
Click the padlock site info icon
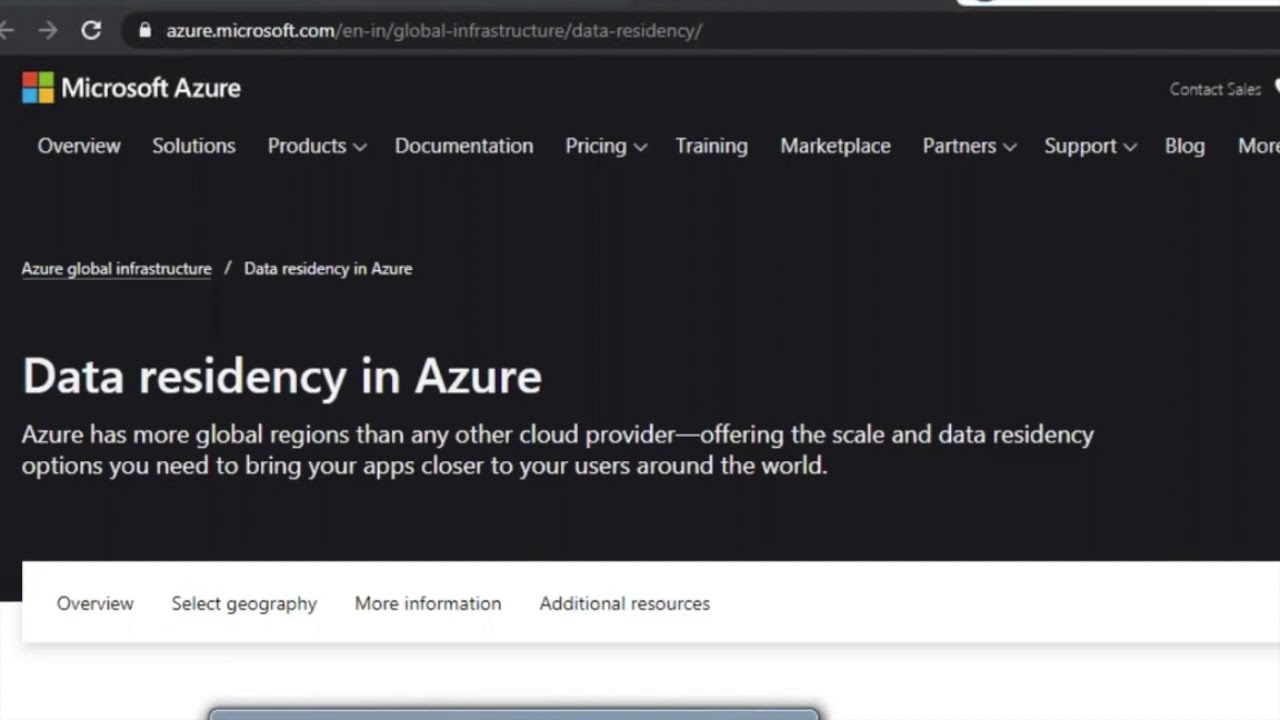click(145, 30)
